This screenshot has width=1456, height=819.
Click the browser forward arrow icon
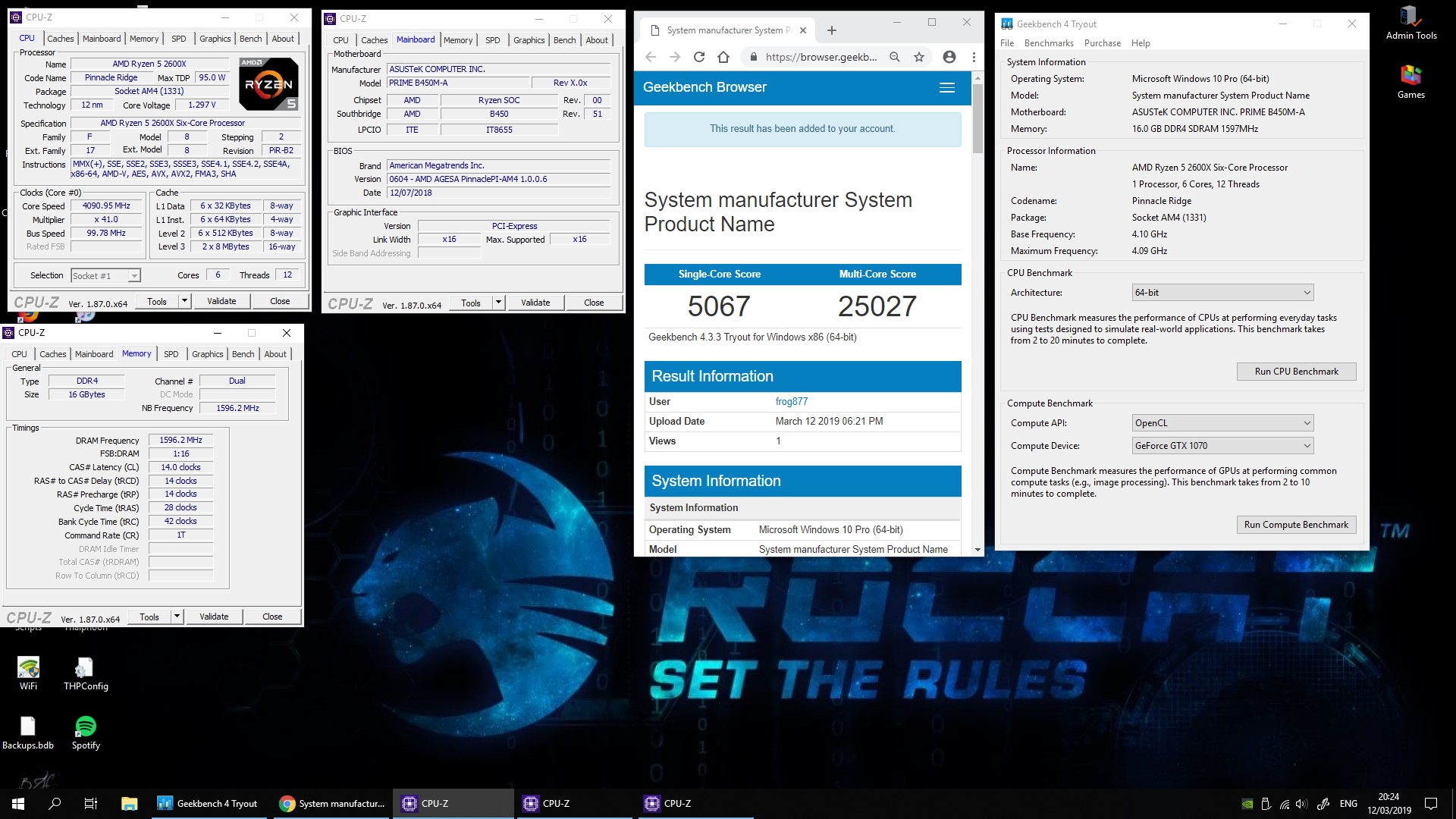[675, 57]
